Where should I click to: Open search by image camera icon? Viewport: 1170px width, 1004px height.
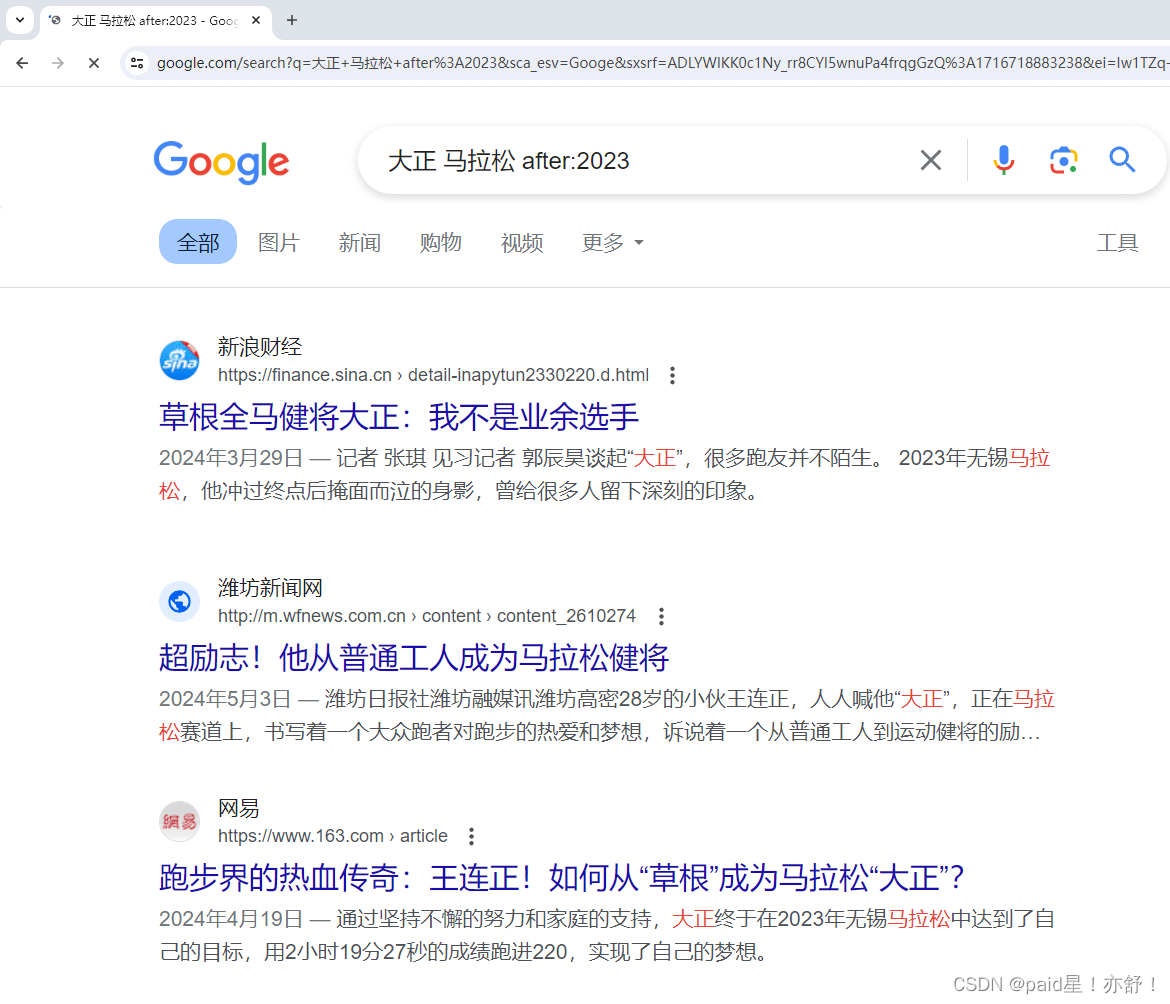pos(1063,160)
